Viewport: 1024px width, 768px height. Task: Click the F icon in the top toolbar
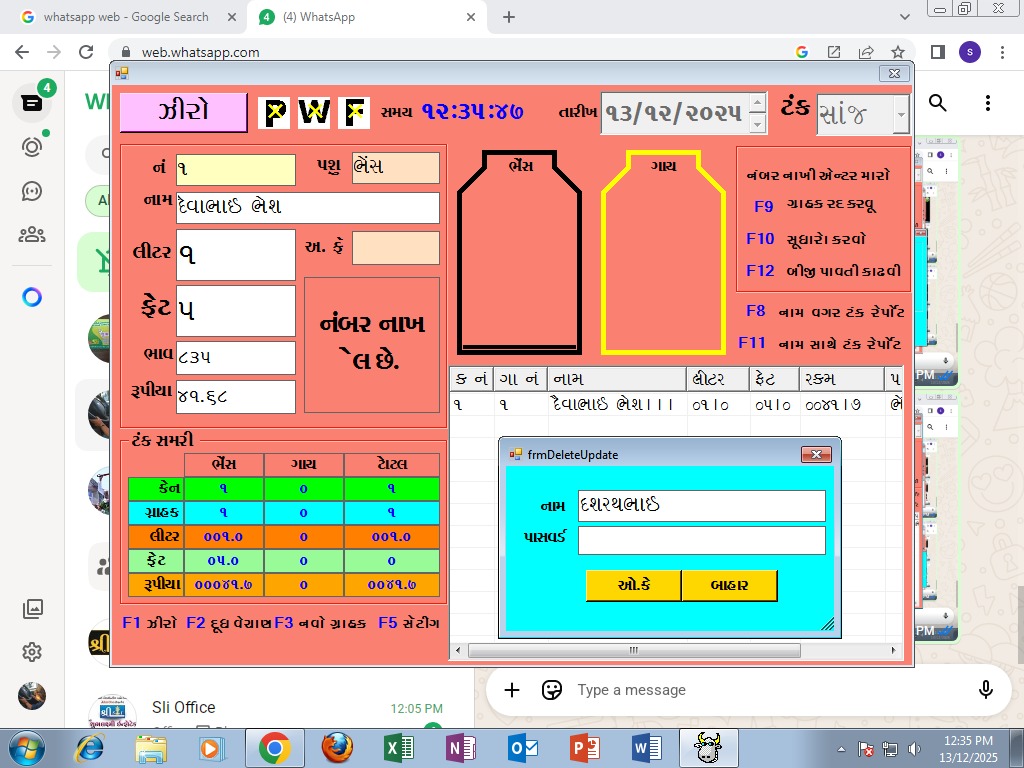[353, 112]
